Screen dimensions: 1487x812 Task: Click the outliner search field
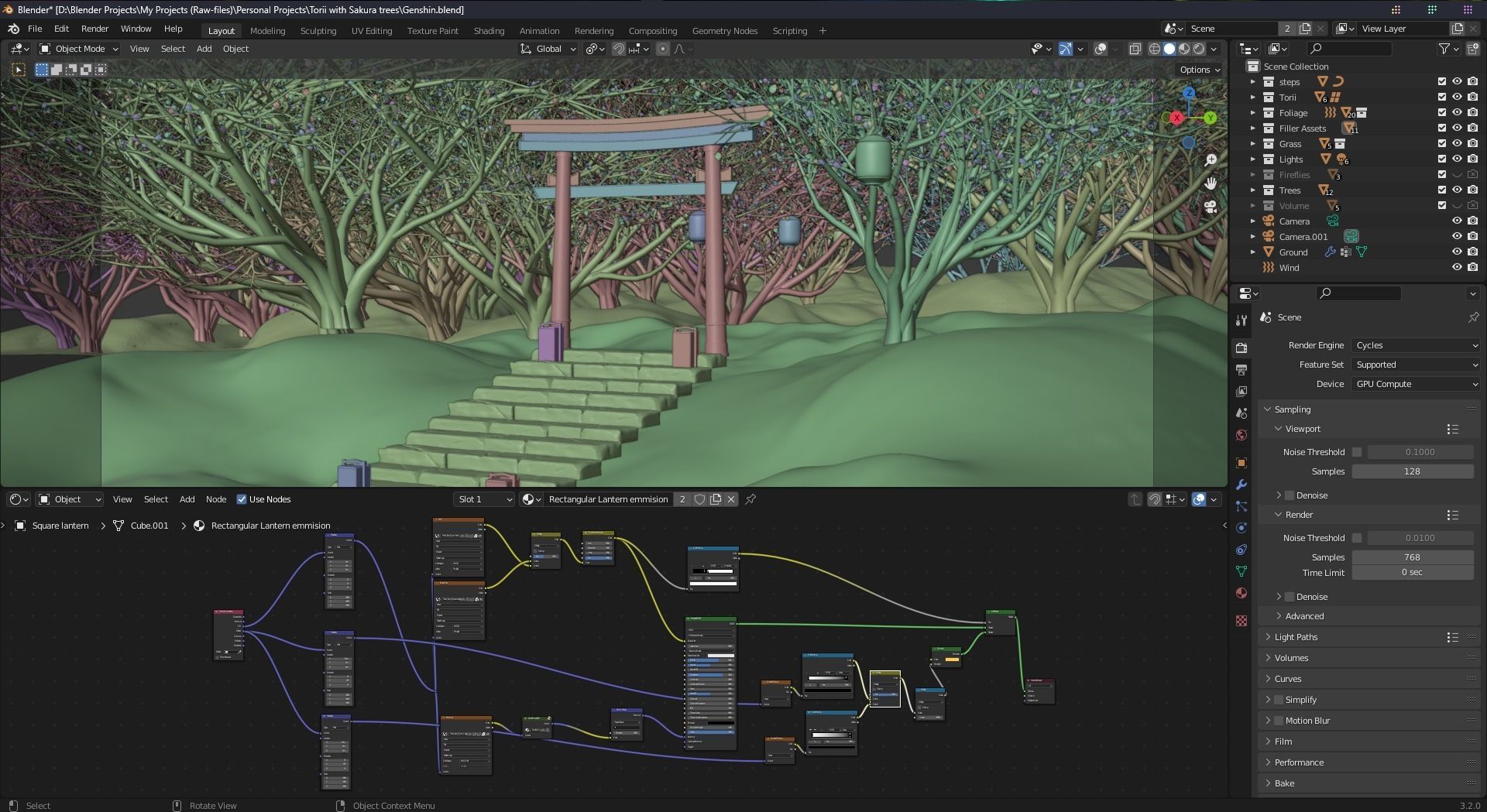pyautogui.click(x=1348, y=49)
